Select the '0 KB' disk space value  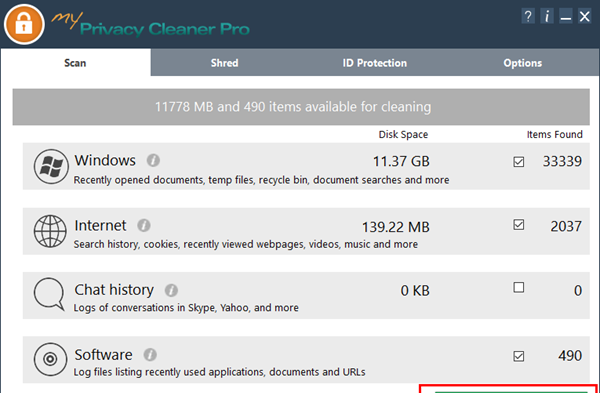415,291
